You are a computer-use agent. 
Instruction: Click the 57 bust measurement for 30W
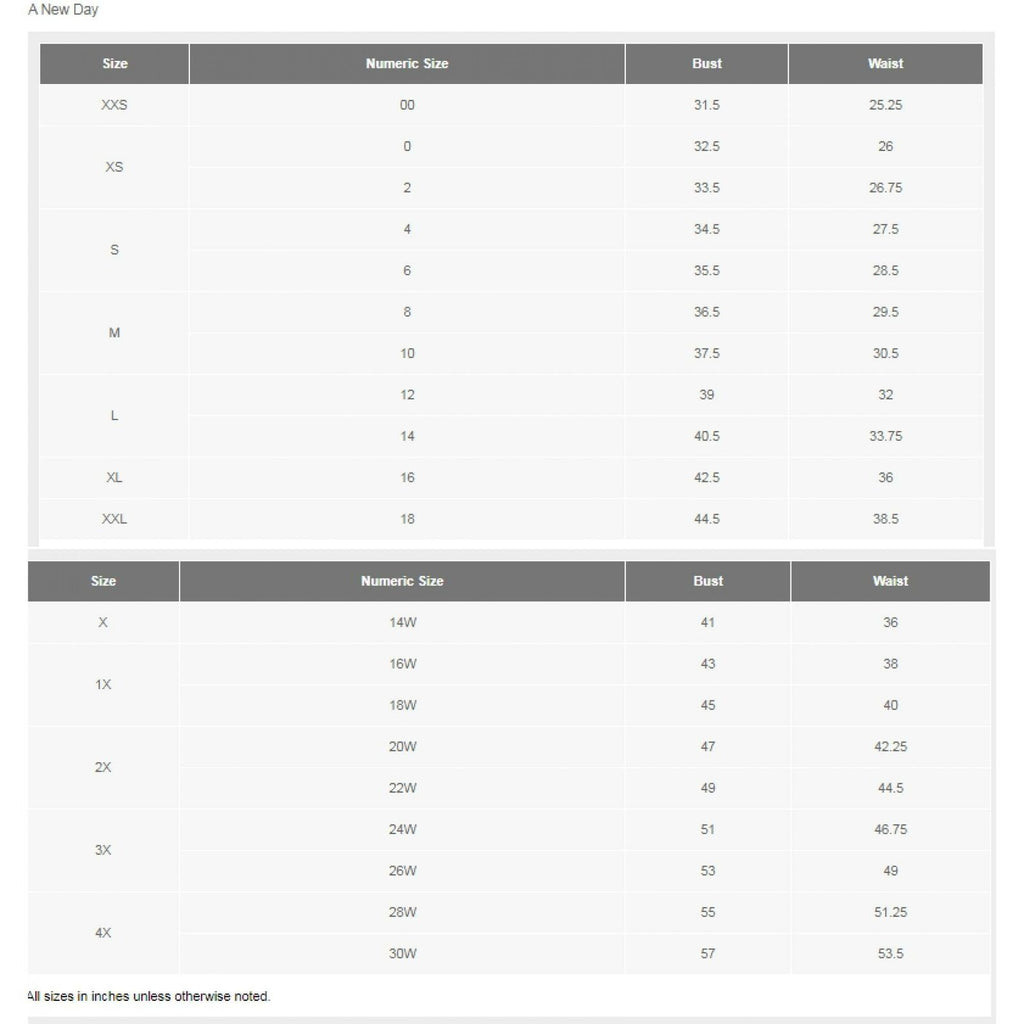tap(708, 954)
